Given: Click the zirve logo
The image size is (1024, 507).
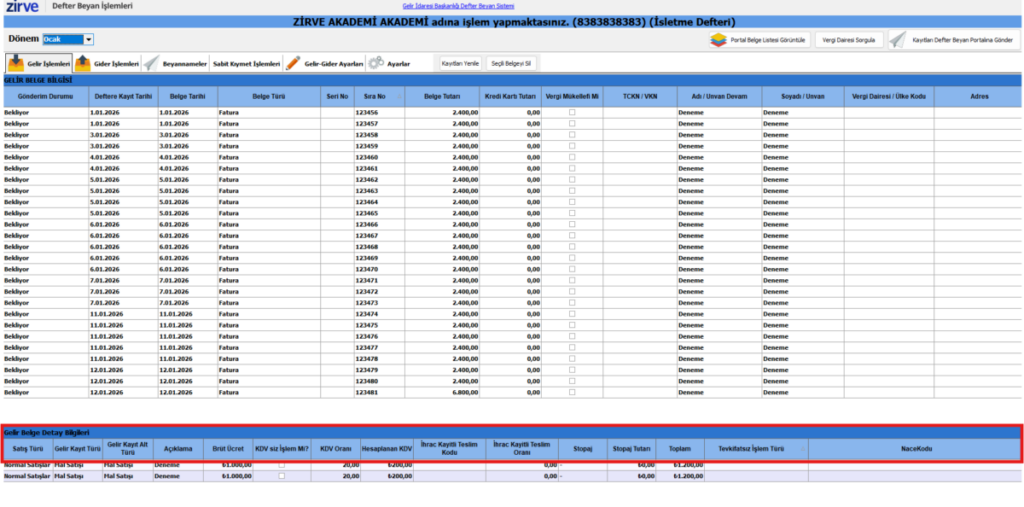Looking at the screenshot, I should click(22, 7).
